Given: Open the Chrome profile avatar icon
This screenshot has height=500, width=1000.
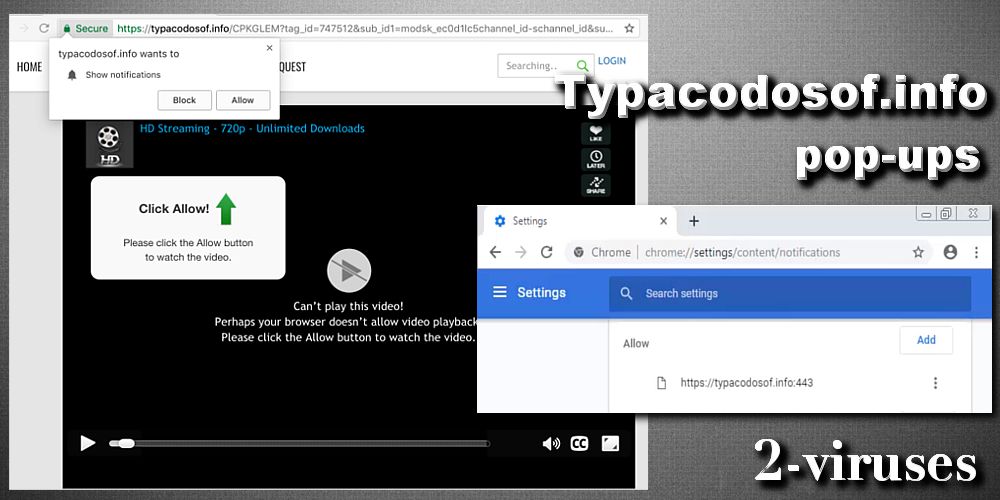Looking at the screenshot, I should coord(950,253).
